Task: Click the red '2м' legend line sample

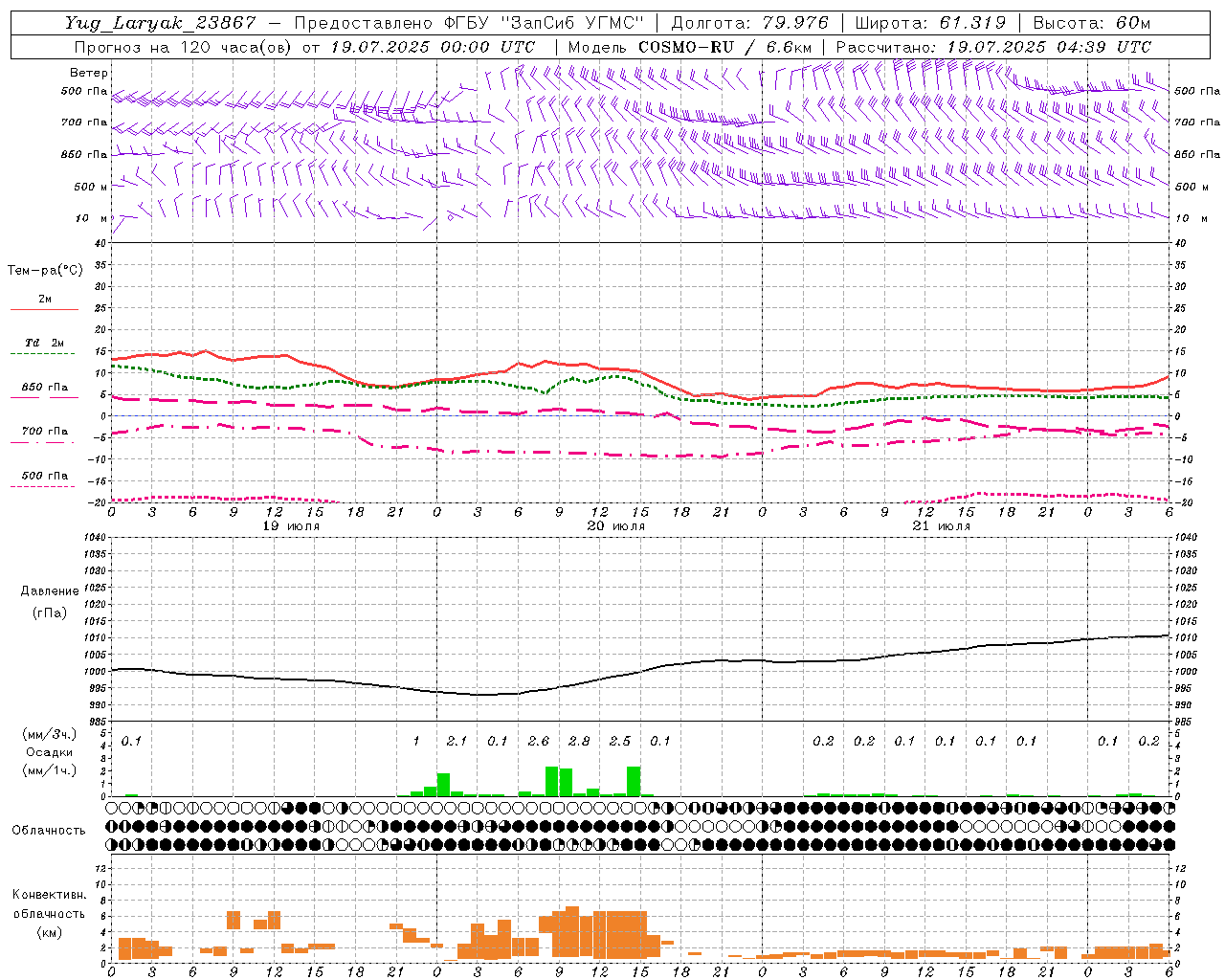Action: click(44, 309)
